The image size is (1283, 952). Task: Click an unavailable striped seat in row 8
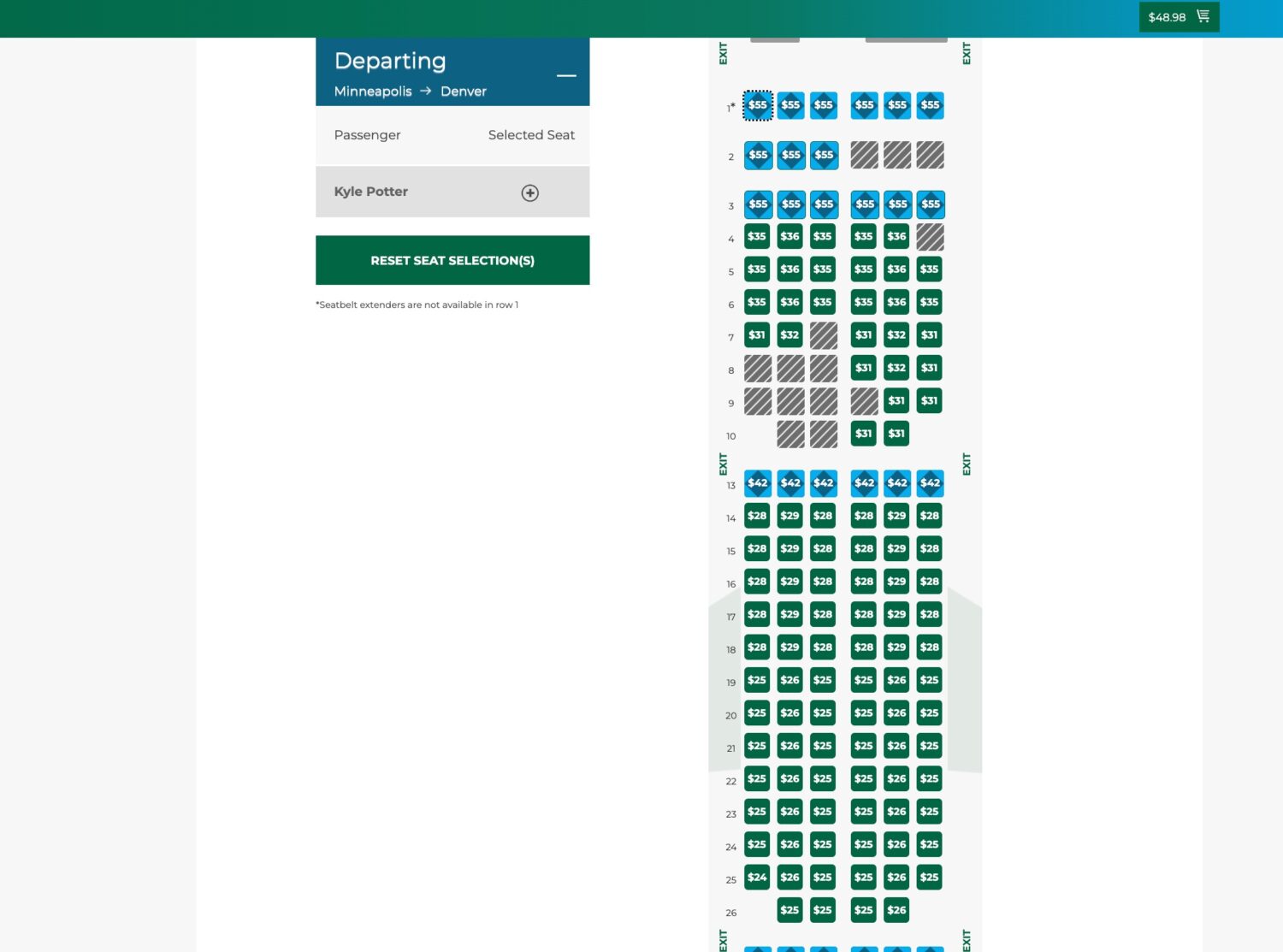point(757,368)
